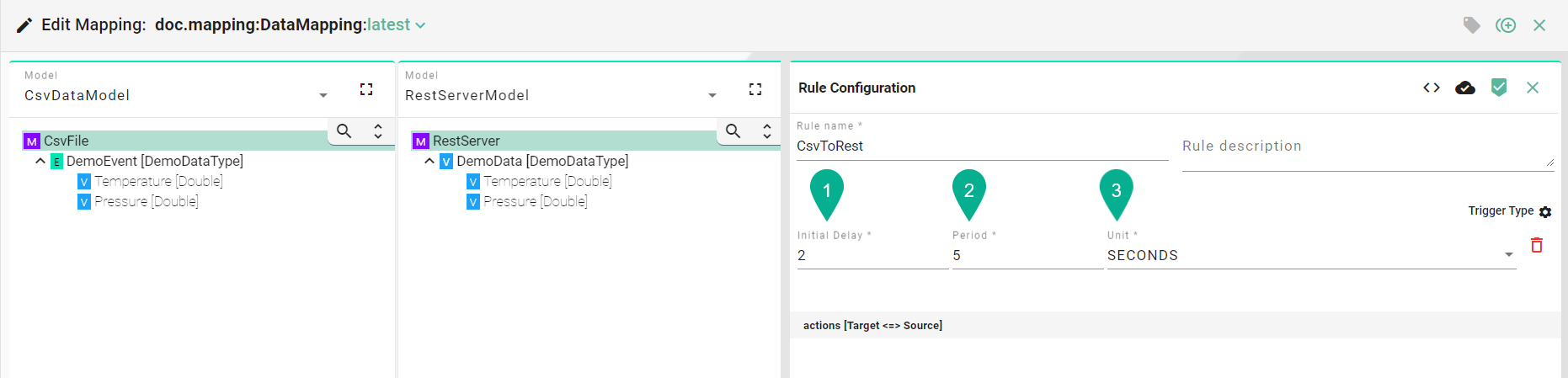Open the CsvDataModel model dropdown
This screenshot has height=378, width=1568.
tap(323, 96)
